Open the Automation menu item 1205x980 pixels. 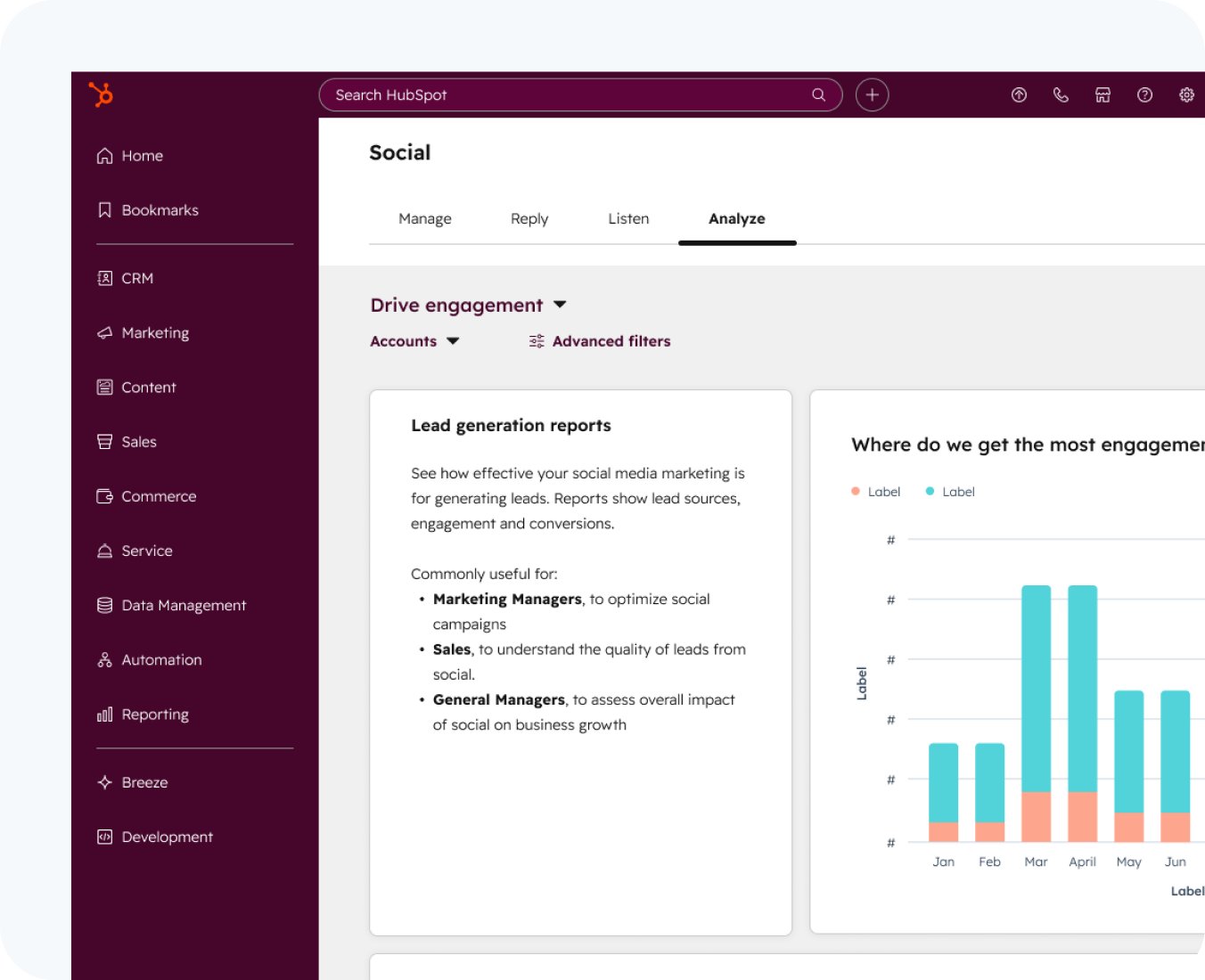coord(150,659)
